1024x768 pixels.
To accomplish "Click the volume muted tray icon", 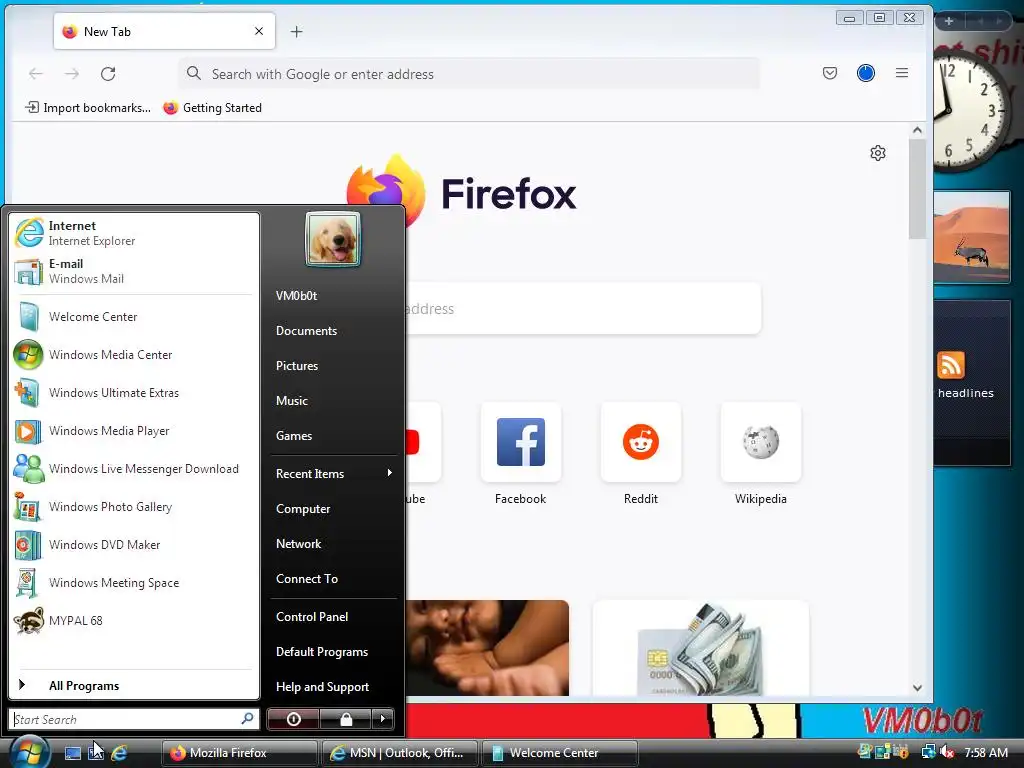I will pyautogui.click(x=947, y=753).
